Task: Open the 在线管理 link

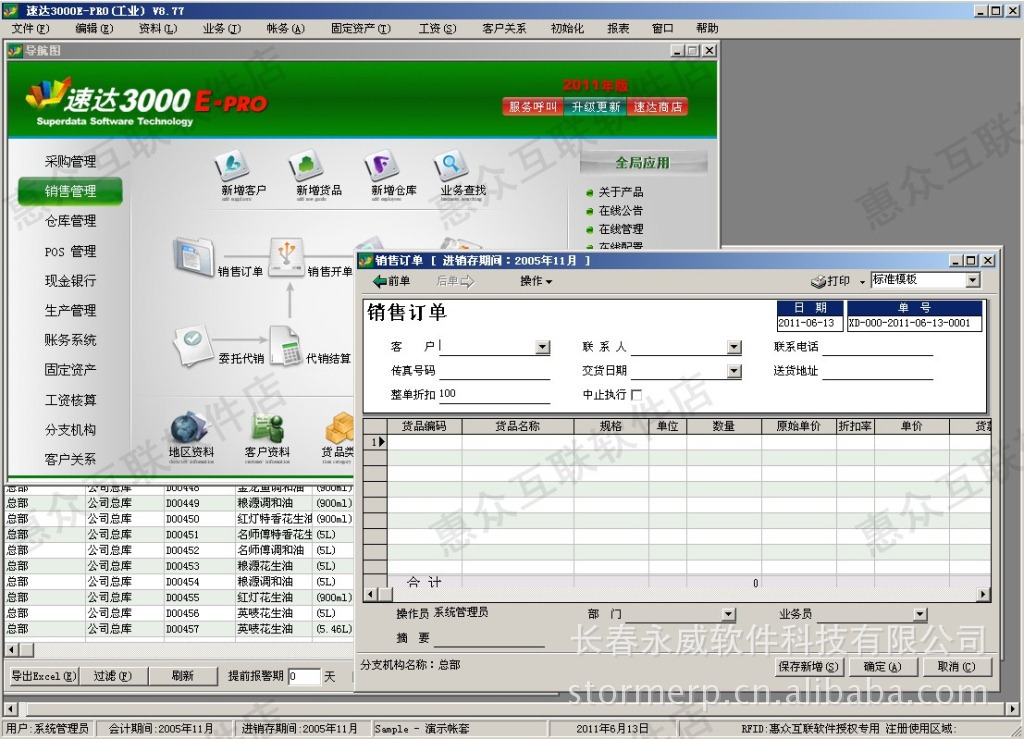Action: pos(620,229)
